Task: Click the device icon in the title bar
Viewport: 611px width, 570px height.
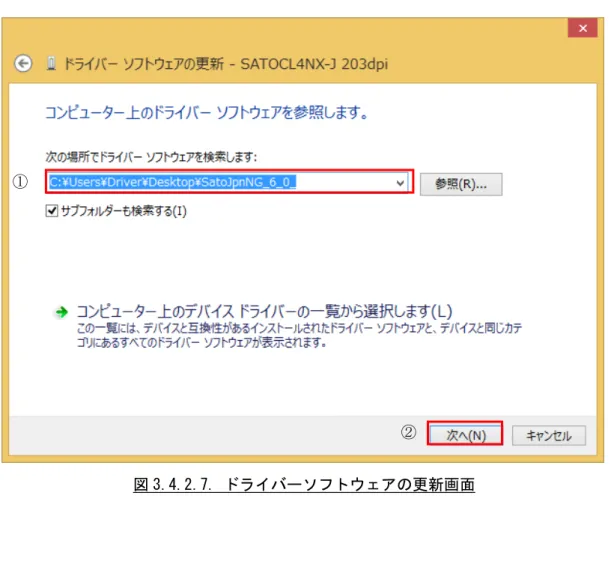Action: [x=51, y=63]
